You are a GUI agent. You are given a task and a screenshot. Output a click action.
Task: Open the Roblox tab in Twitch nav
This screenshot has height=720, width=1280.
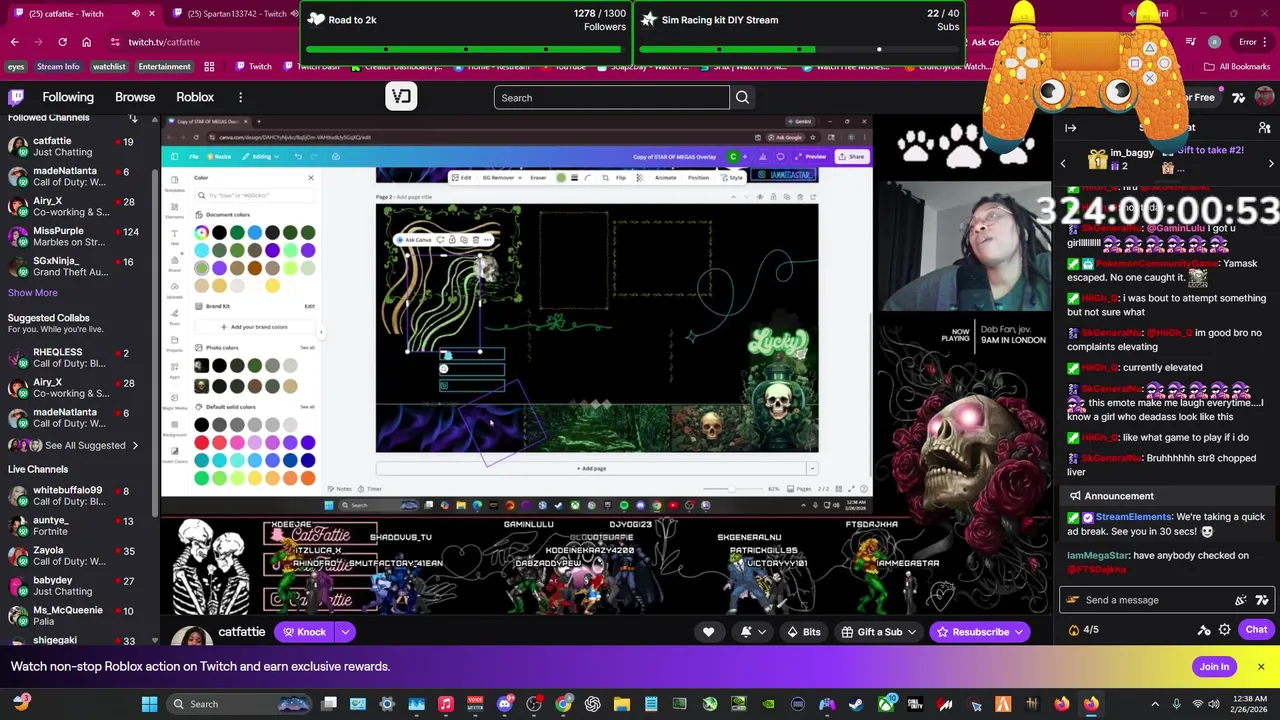(195, 97)
